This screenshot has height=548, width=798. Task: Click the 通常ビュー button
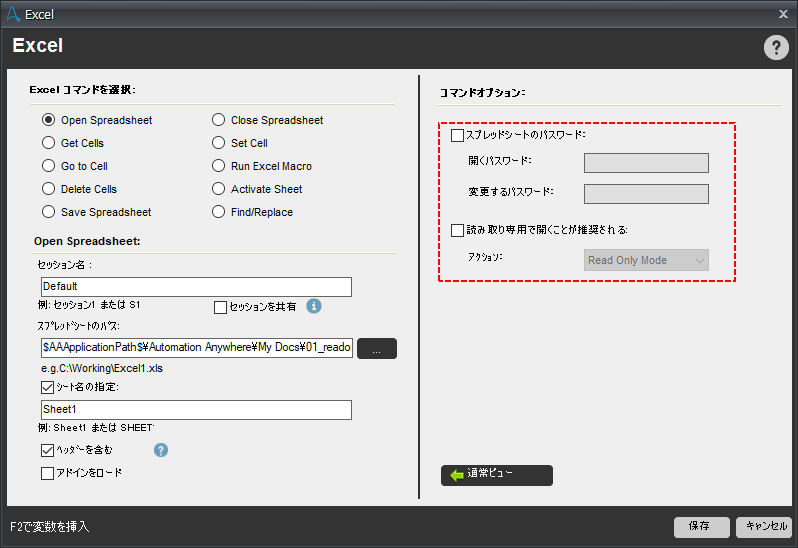(497, 475)
